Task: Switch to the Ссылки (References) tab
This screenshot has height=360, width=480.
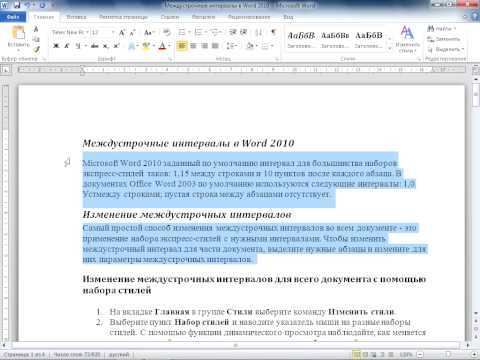Action: [170, 17]
